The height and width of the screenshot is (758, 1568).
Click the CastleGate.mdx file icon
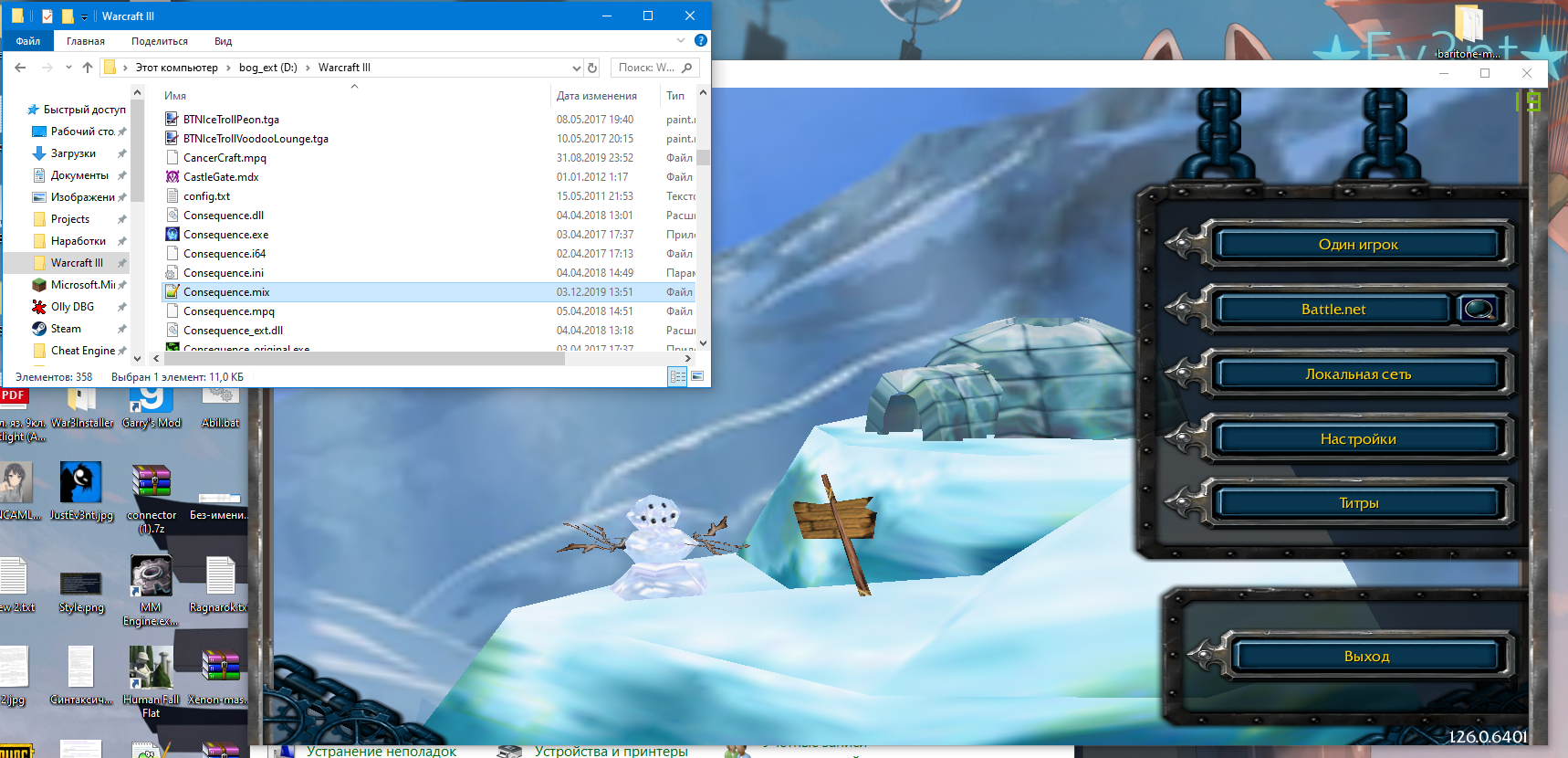pyautogui.click(x=172, y=177)
